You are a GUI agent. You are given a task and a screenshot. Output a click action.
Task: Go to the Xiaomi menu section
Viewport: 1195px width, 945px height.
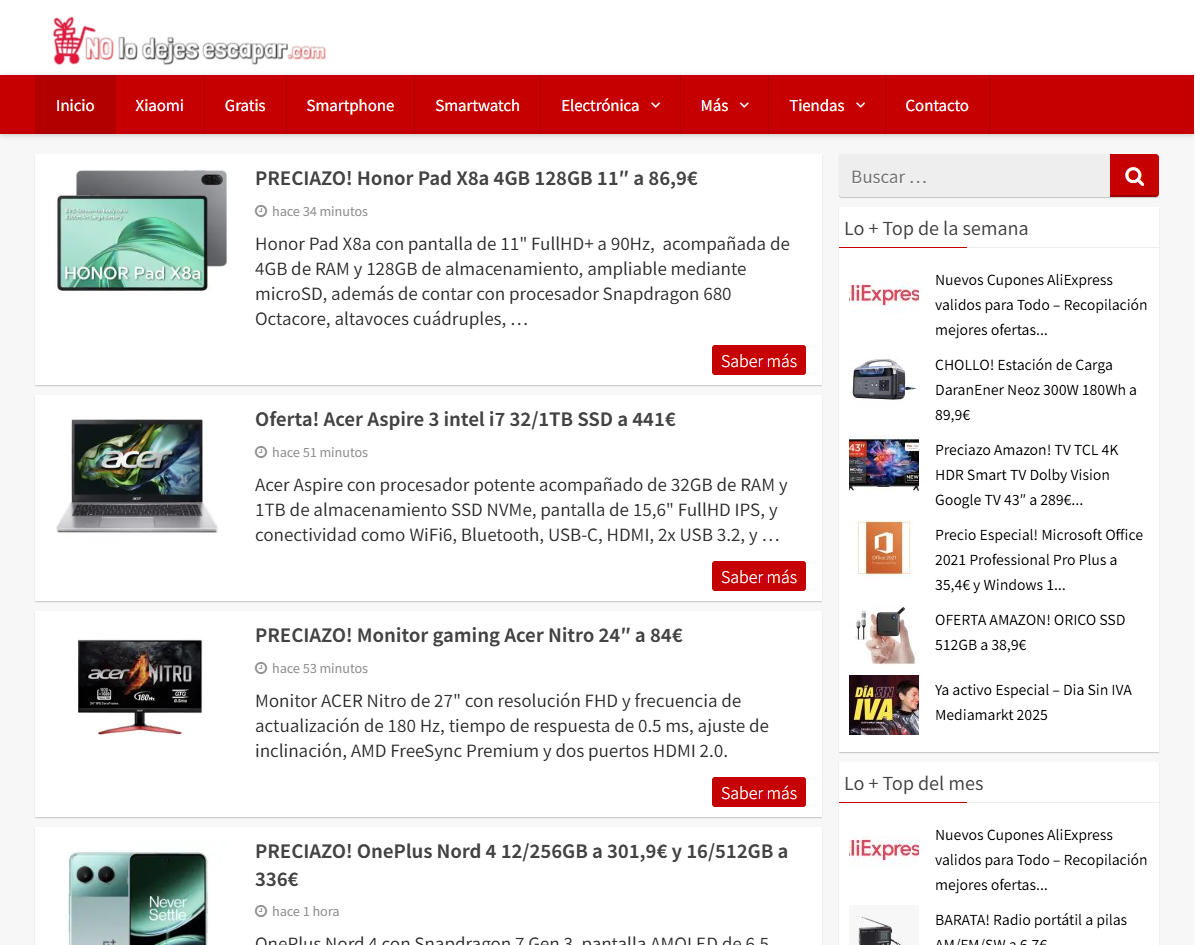(x=160, y=105)
